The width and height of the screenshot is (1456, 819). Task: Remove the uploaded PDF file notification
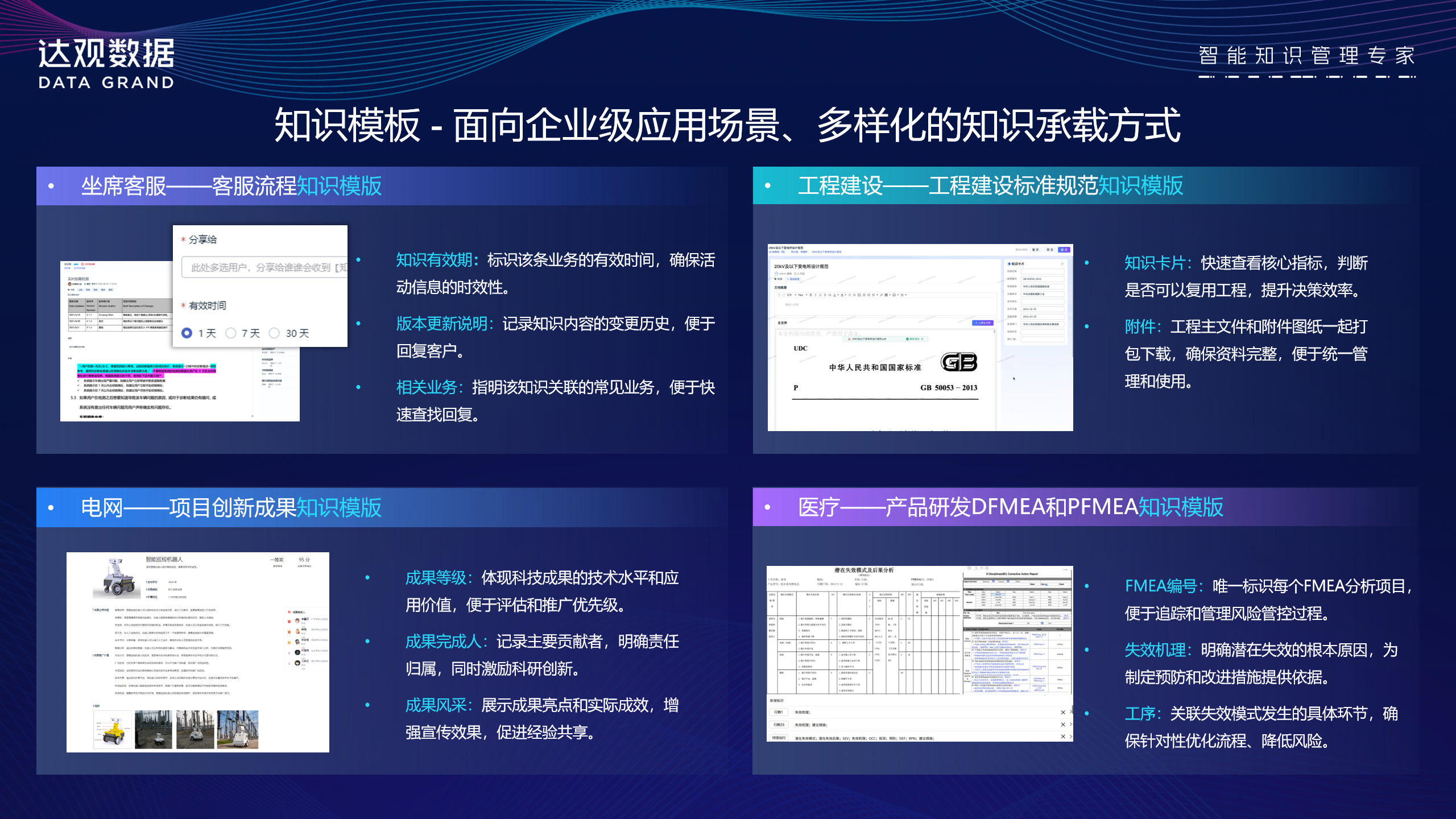coord(923,339)
